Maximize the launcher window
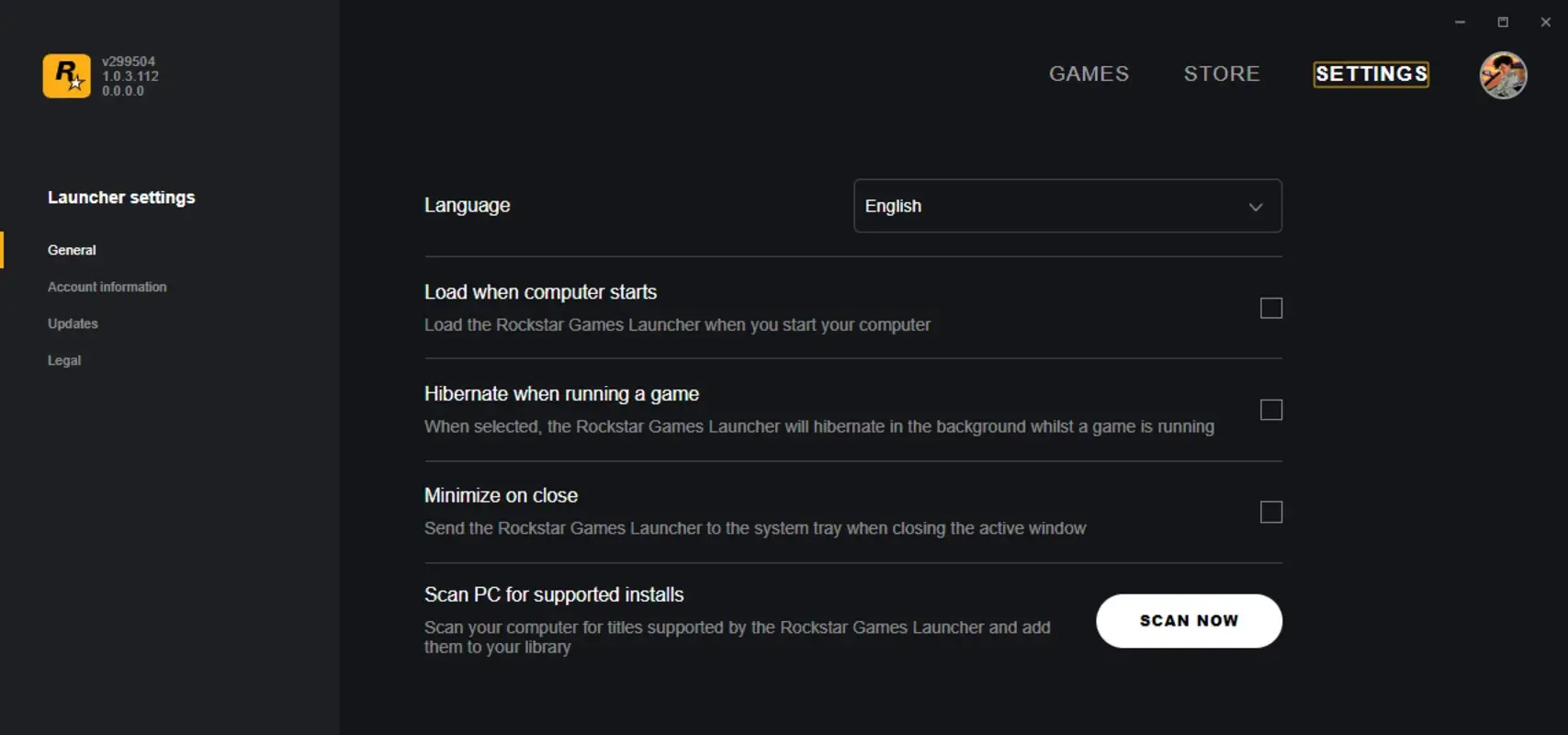1568x735 pixels. [x=1504, y=21]
